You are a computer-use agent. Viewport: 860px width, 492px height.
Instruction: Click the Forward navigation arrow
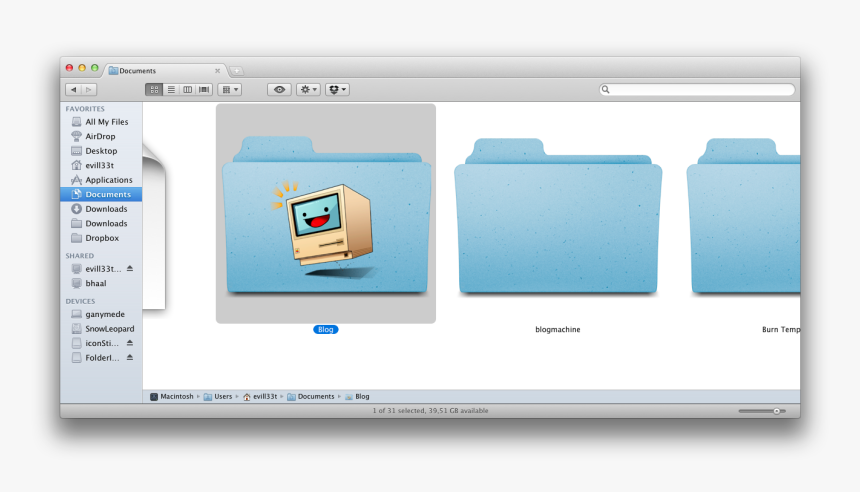coord(89,89)
